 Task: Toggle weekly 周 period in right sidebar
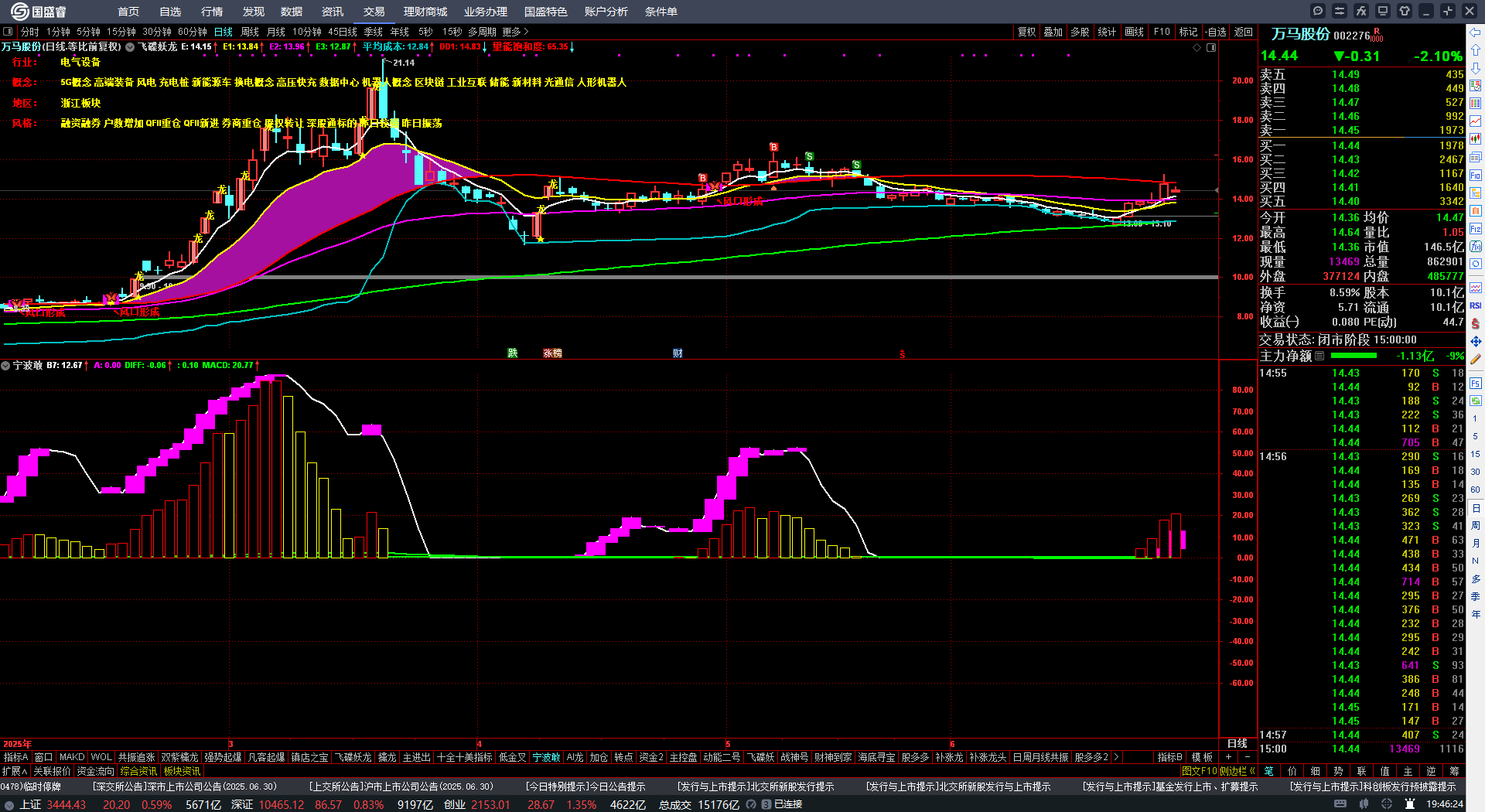tap(1475, 526)
